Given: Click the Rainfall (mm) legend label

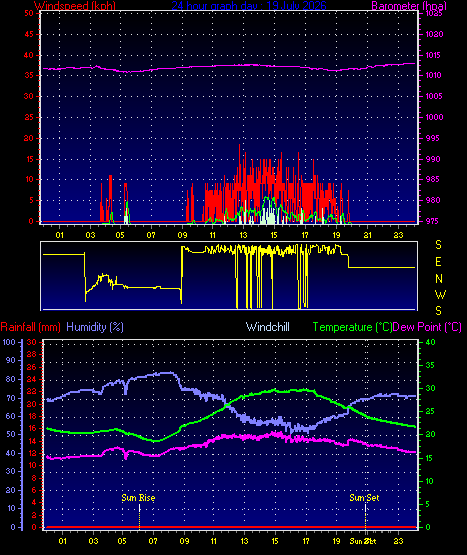Looking at the screenshot, I should click(30, 327).
